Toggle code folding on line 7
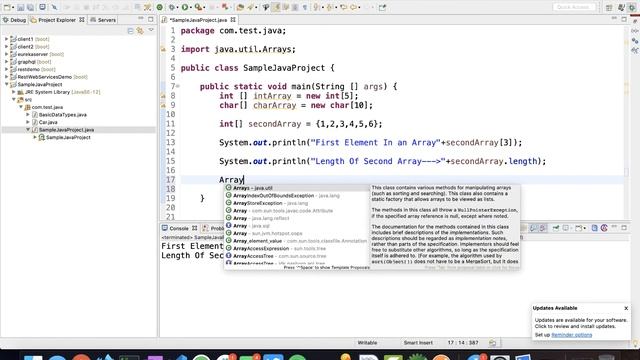Screen dimensions: 640x360 tap(178, 87)
